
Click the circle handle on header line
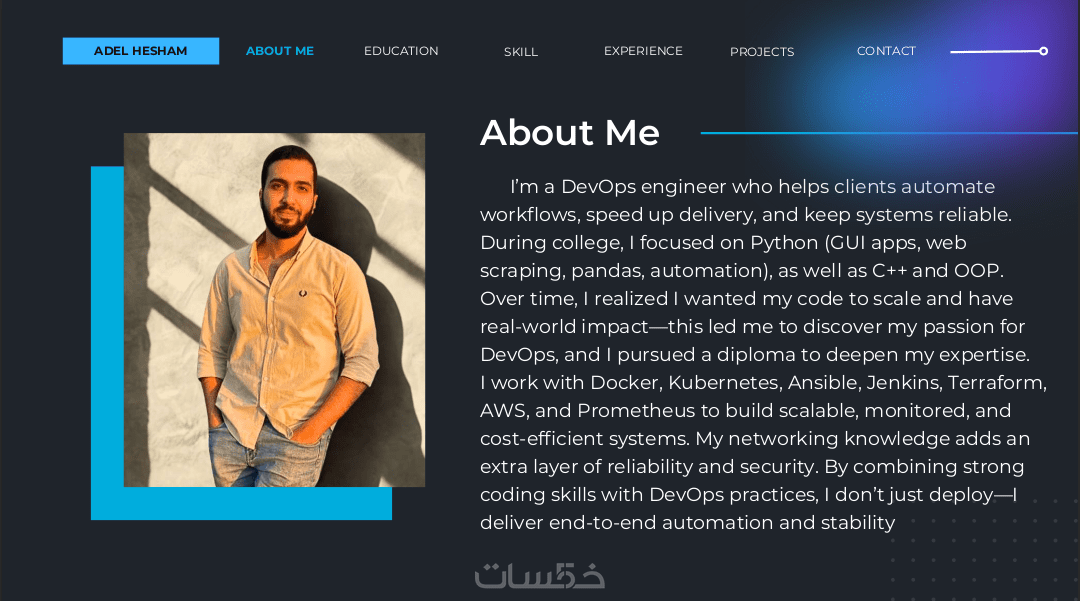click(x=1043, y=51)
